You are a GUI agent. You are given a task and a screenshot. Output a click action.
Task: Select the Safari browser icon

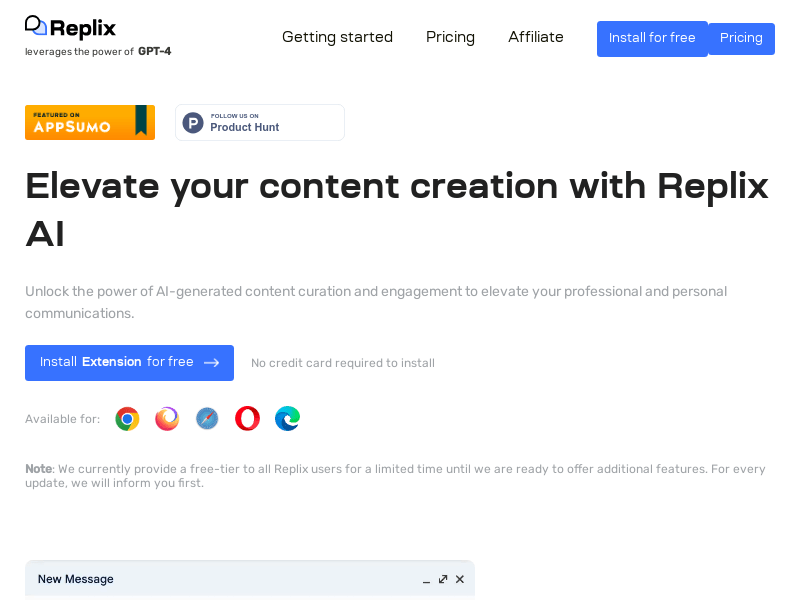207,419
